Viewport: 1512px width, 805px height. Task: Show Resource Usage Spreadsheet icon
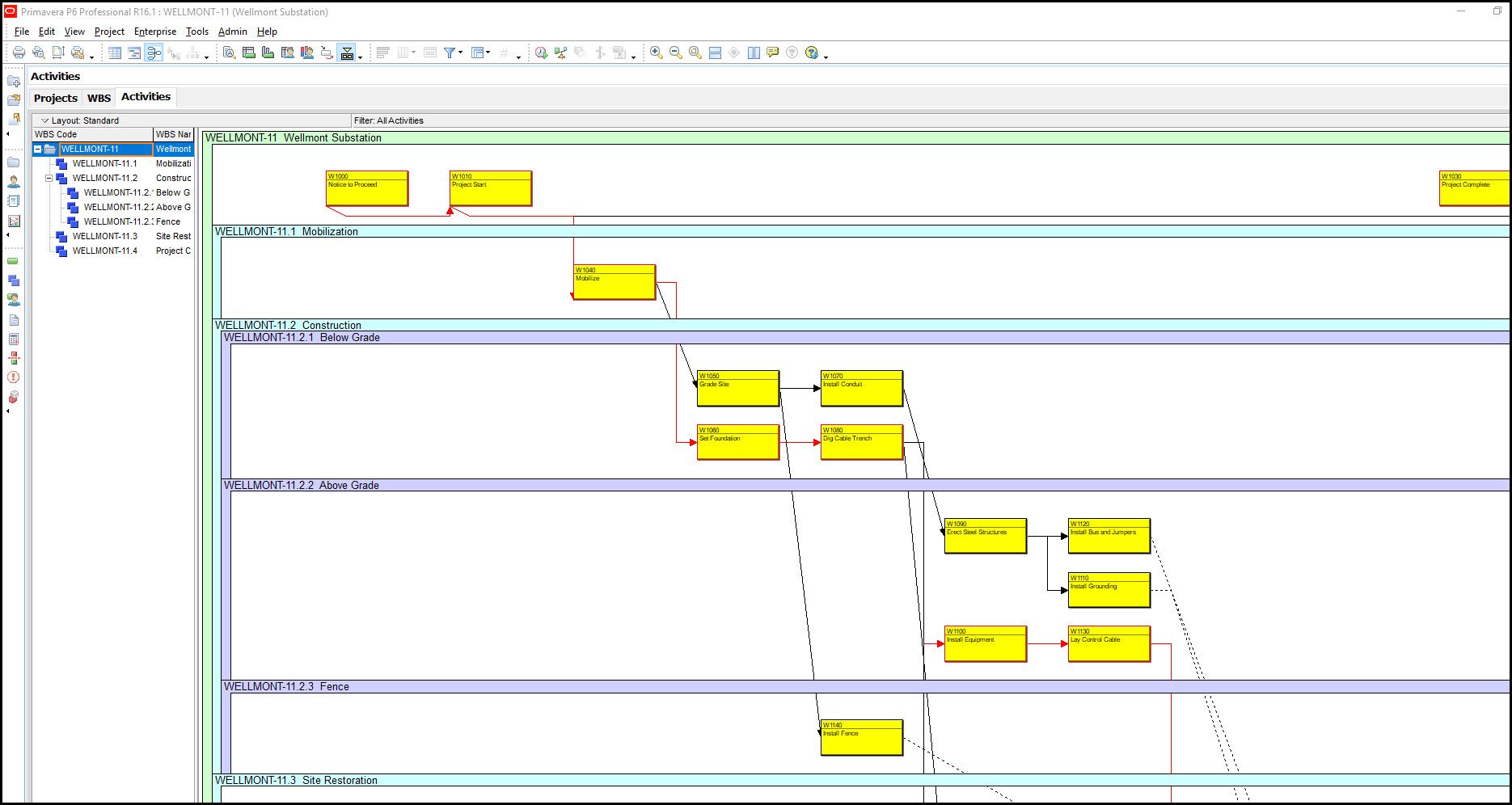coord(288,53)
